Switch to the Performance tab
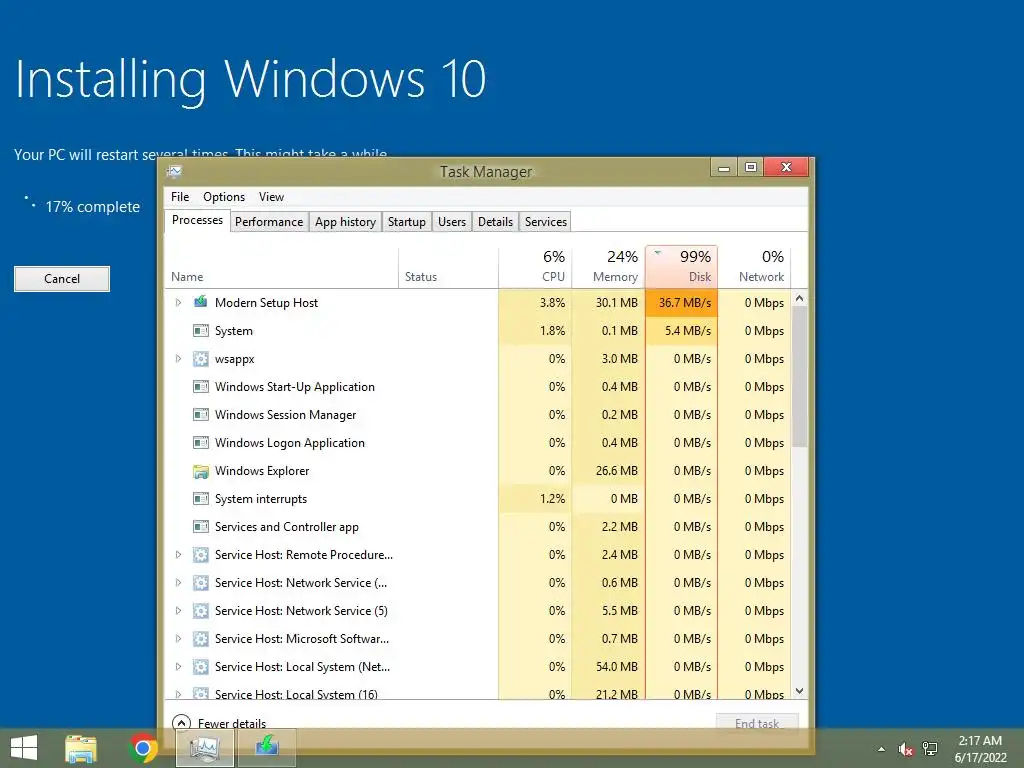Image resolution: width=1024 pixels, height=768 pixels. point(269,222)
